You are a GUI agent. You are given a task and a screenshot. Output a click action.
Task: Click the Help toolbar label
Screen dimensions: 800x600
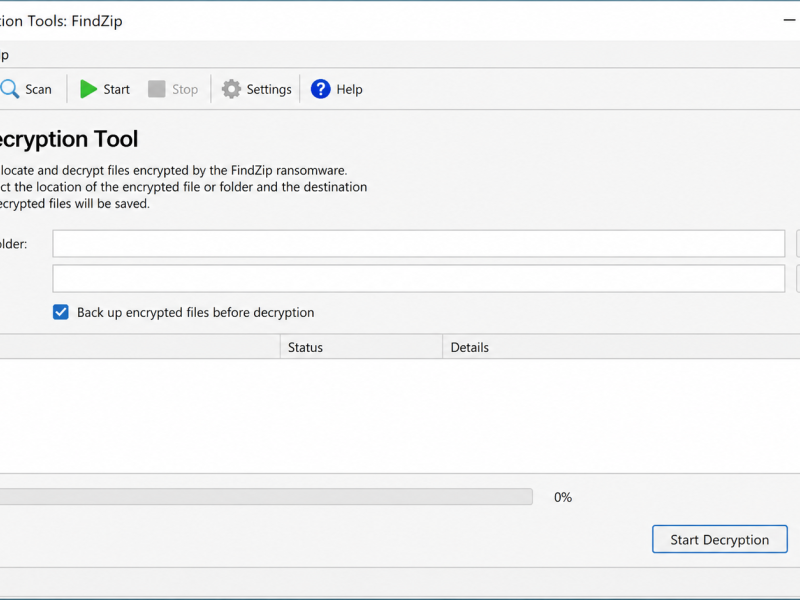349,90
